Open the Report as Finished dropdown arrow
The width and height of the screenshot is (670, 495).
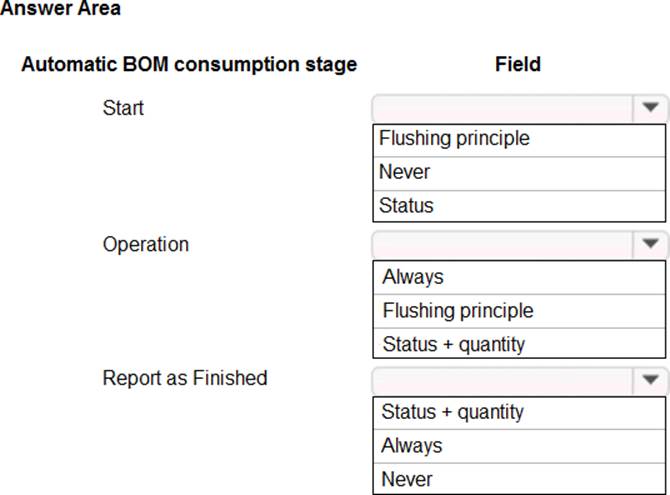coord(651,380)
